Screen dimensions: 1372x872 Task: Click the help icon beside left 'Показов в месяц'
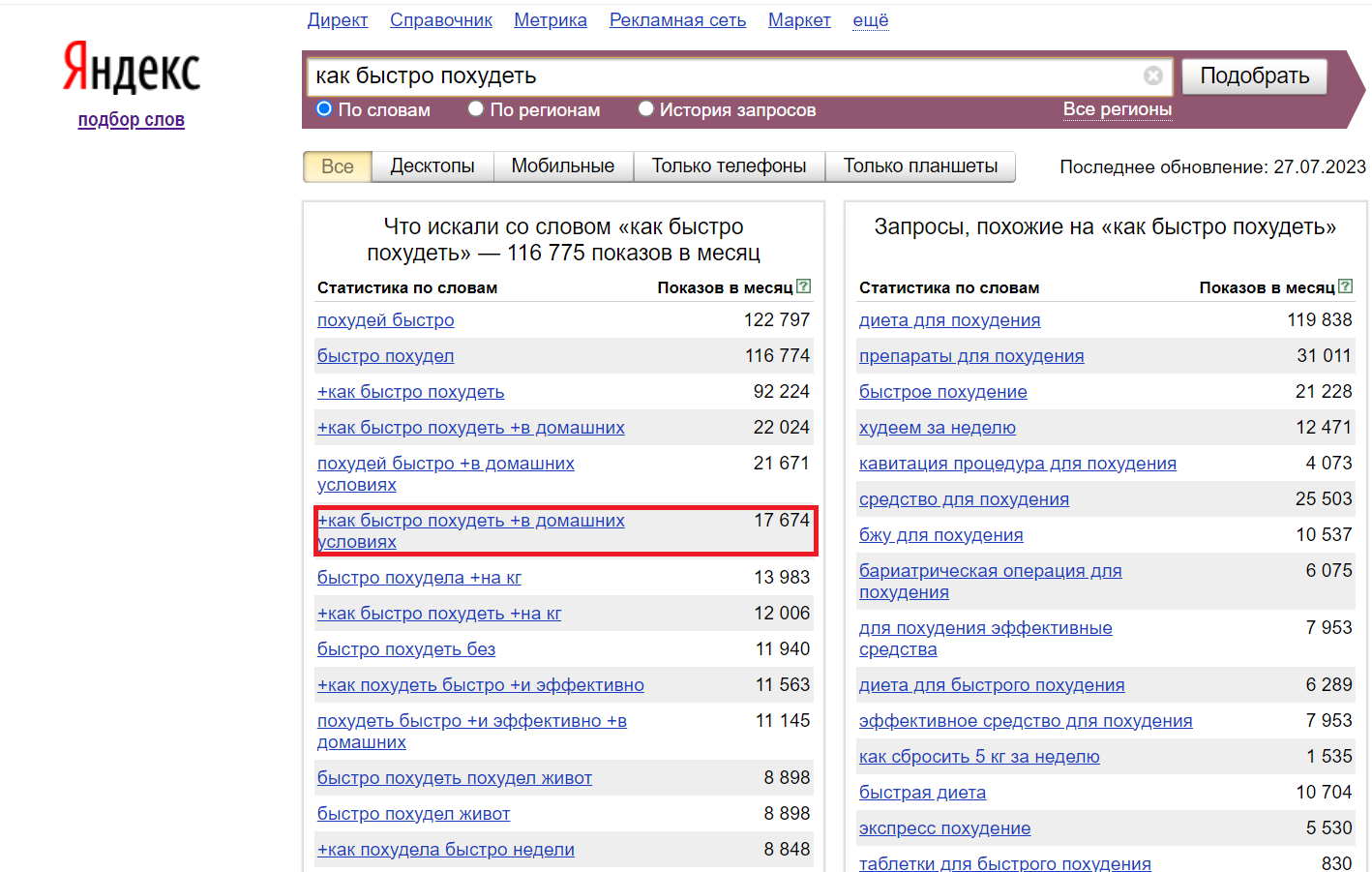point(803,286)
